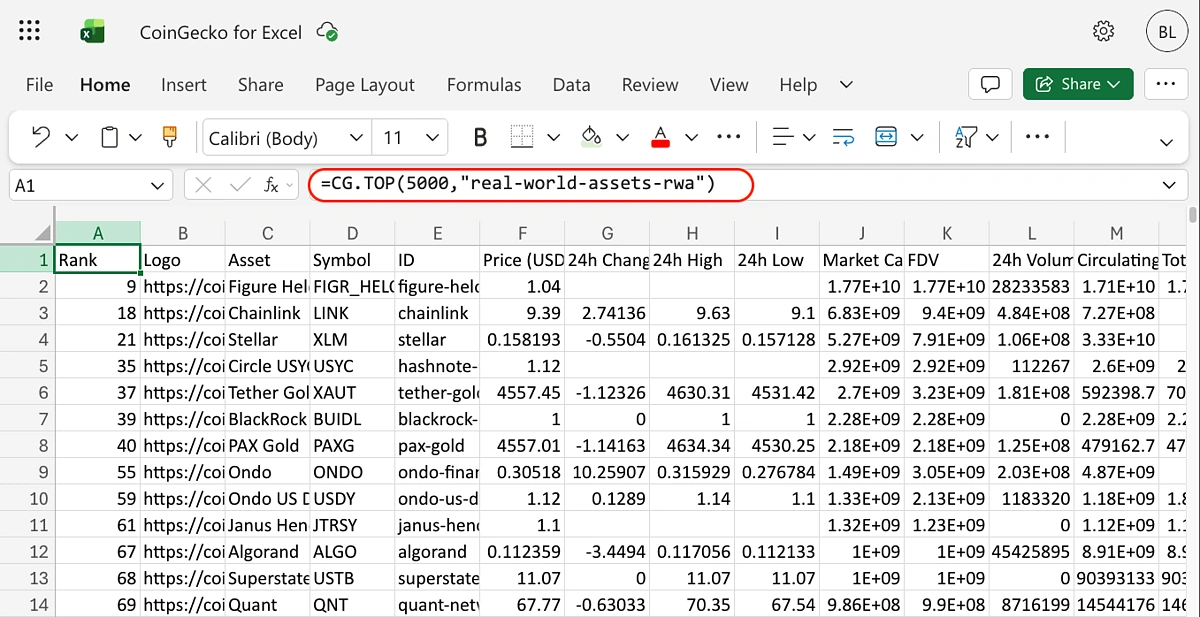Viewport: 1200px width, 617px height.
Task: Click the merge cells icon
Action: point(886,137)
